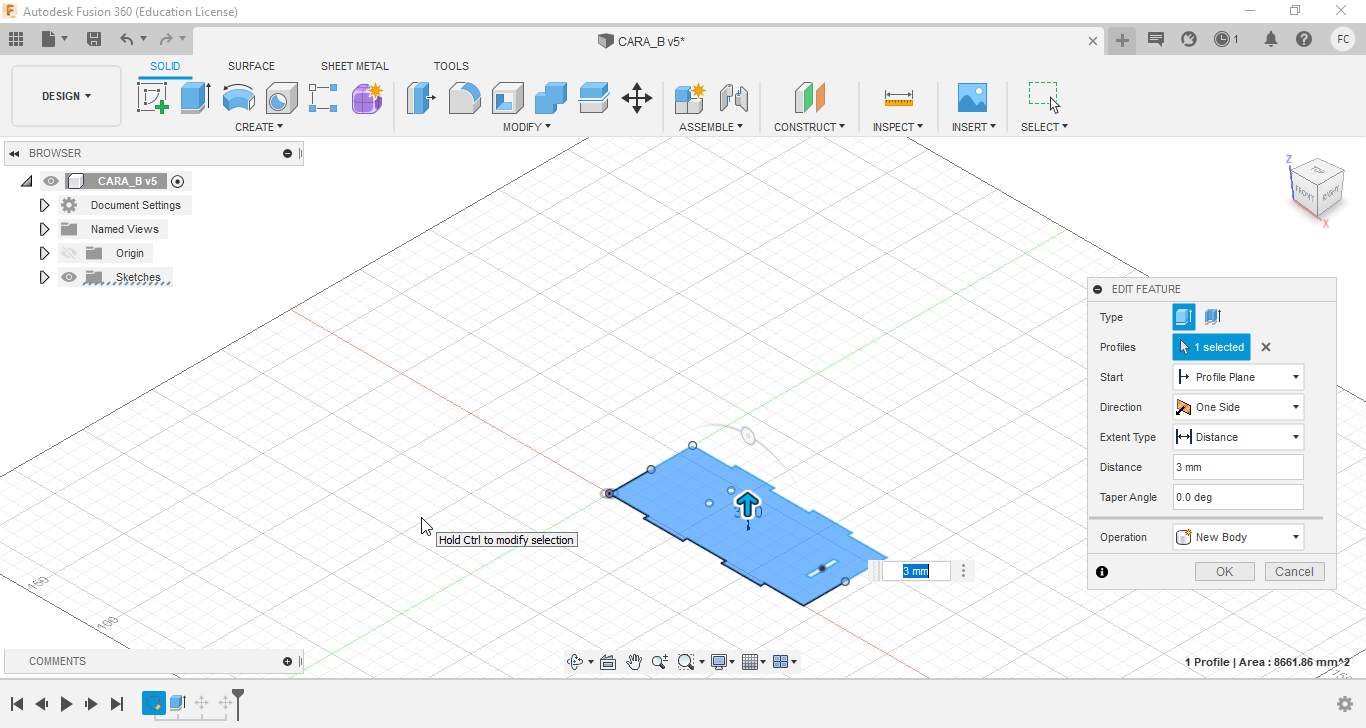Screen dimensions: 1366x728
Task: Show the Data Panel grid
Action: coord(16,39)
